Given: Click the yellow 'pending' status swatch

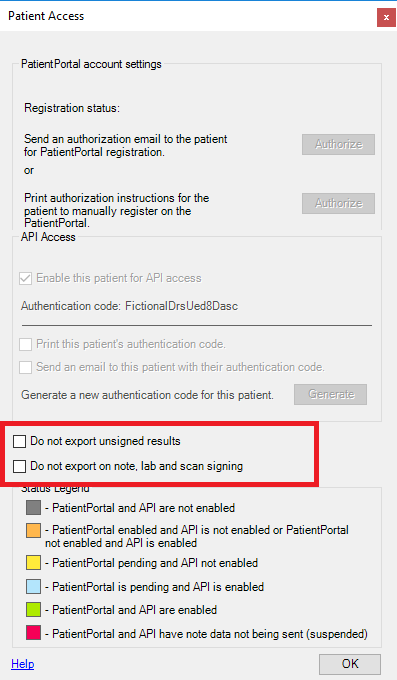Looking at the screenshot, I should [33, 562].
